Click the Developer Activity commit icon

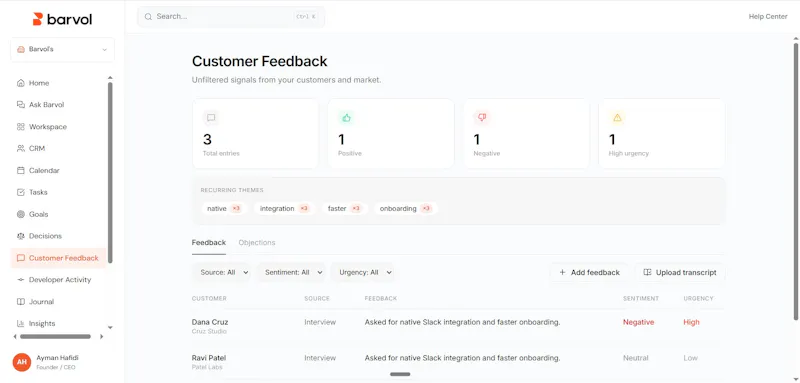[x=20, y=280]
